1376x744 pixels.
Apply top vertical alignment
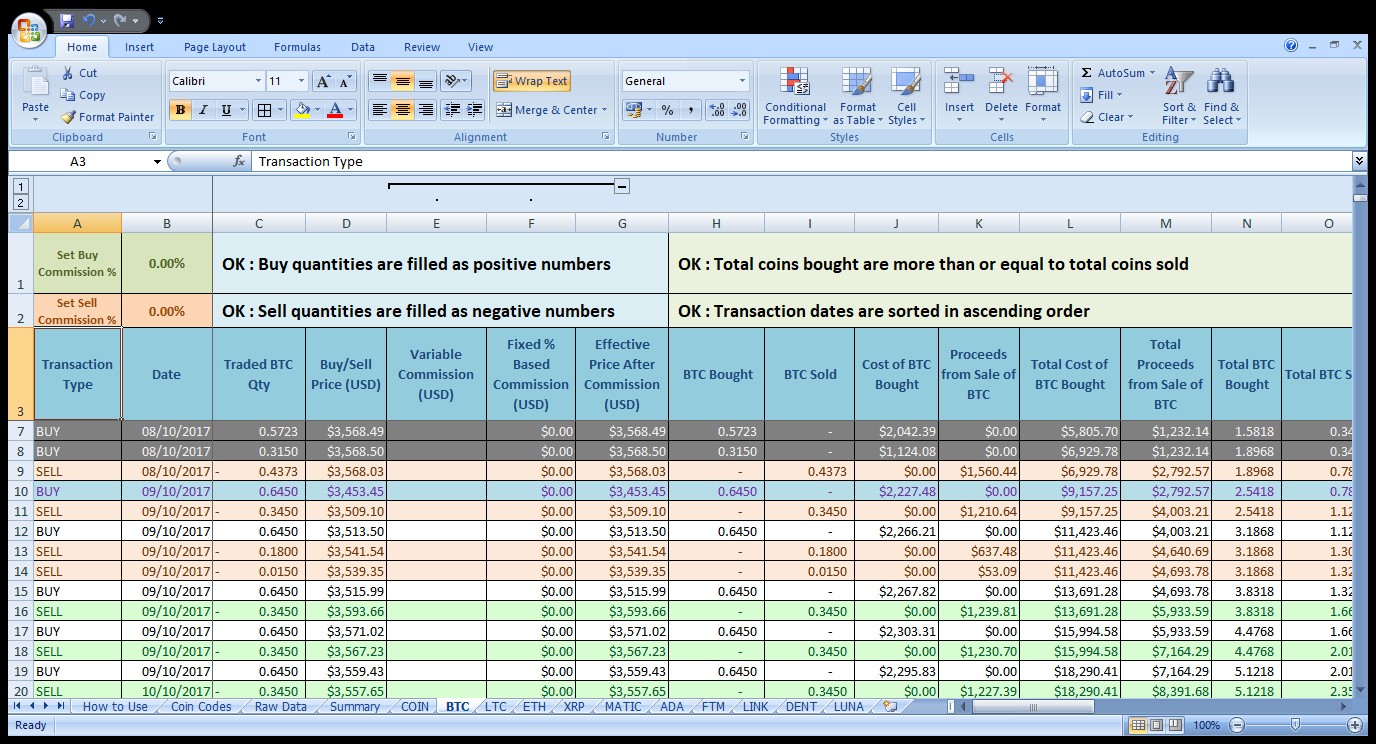[379, 81]
